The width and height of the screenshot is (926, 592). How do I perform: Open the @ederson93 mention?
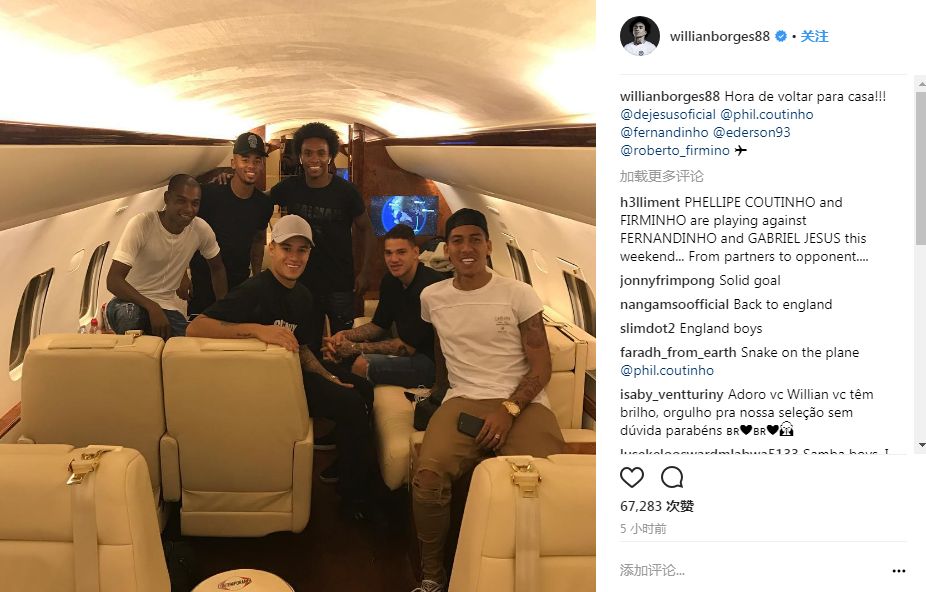pyautogui.click(x=751, y=132)
